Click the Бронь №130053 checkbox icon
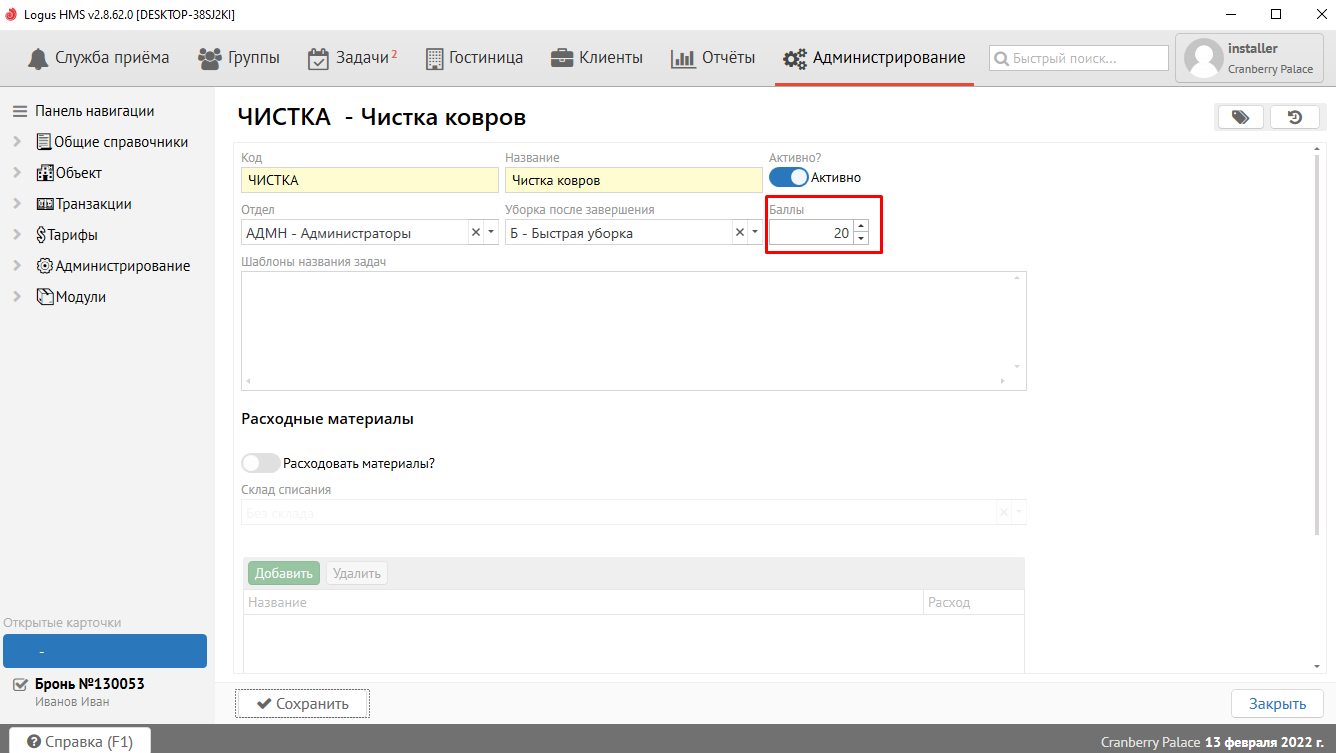 click(x=20, y=685)
